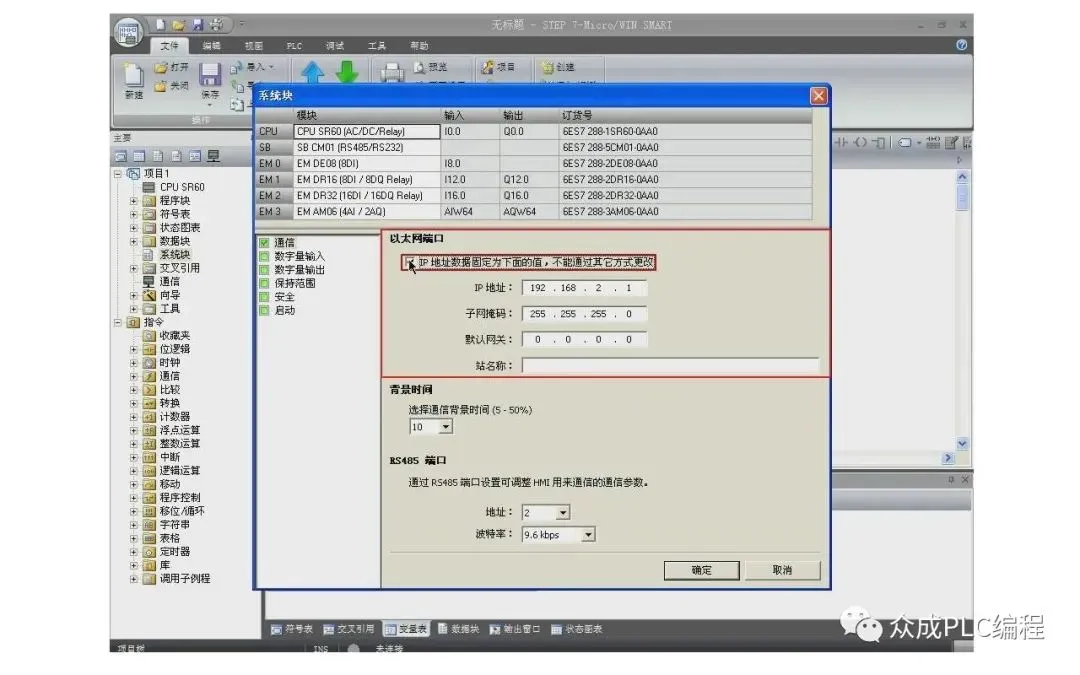Click the 关闭 close project ribbon button

(172, 86)
